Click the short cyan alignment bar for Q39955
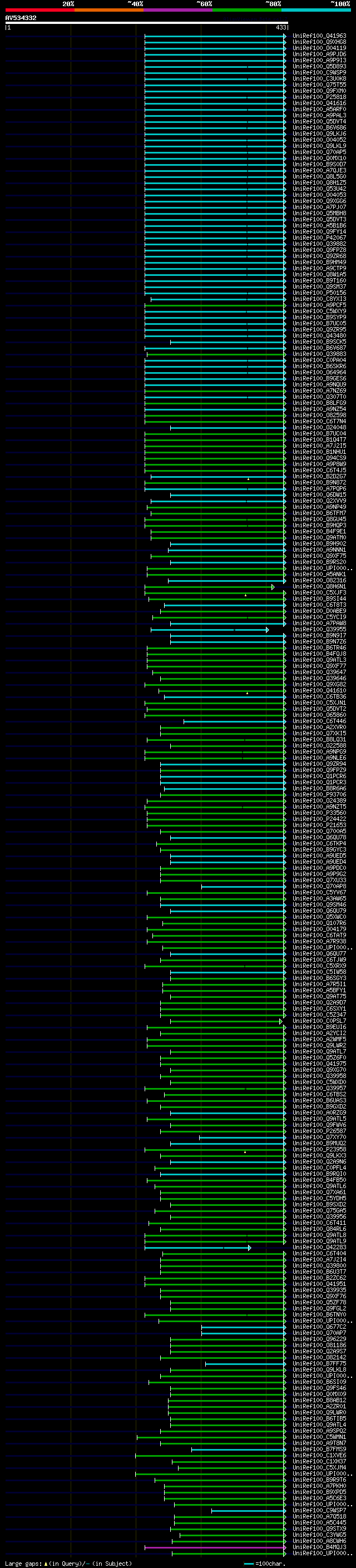The image size is (356, 1568). click(210, 630)
